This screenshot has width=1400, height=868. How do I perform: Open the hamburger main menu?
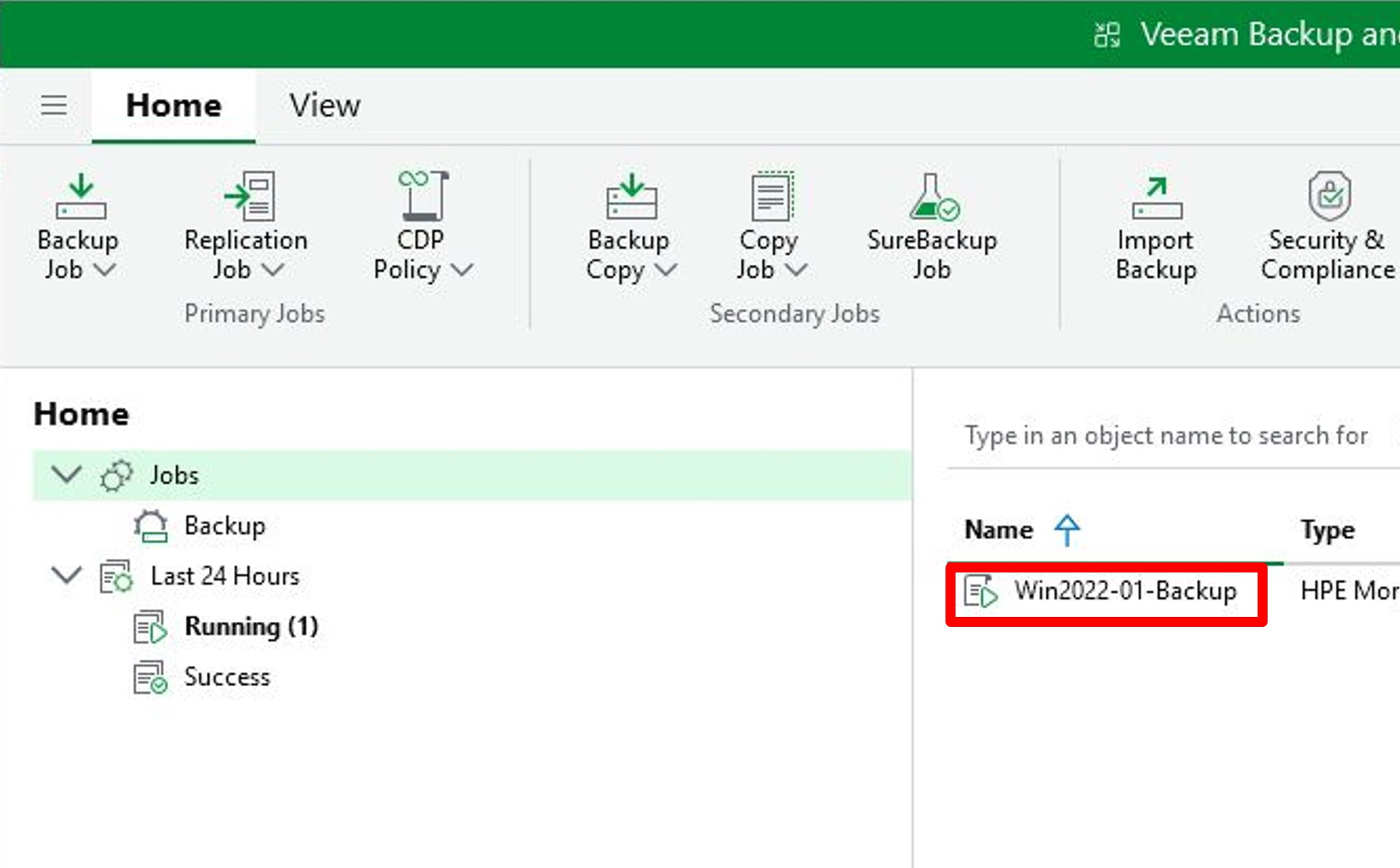54,105
